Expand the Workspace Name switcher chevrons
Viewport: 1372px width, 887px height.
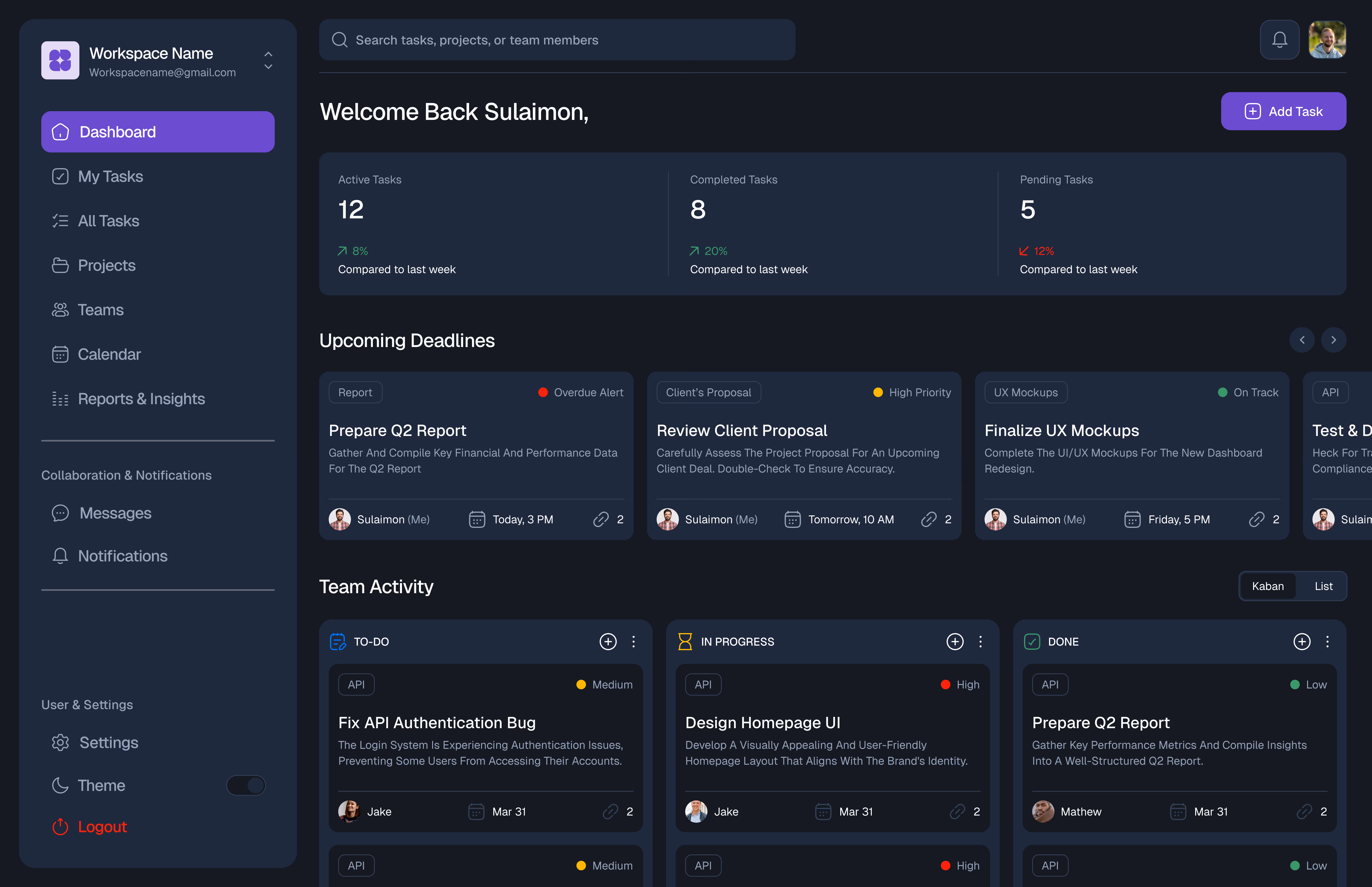(268, 60)
